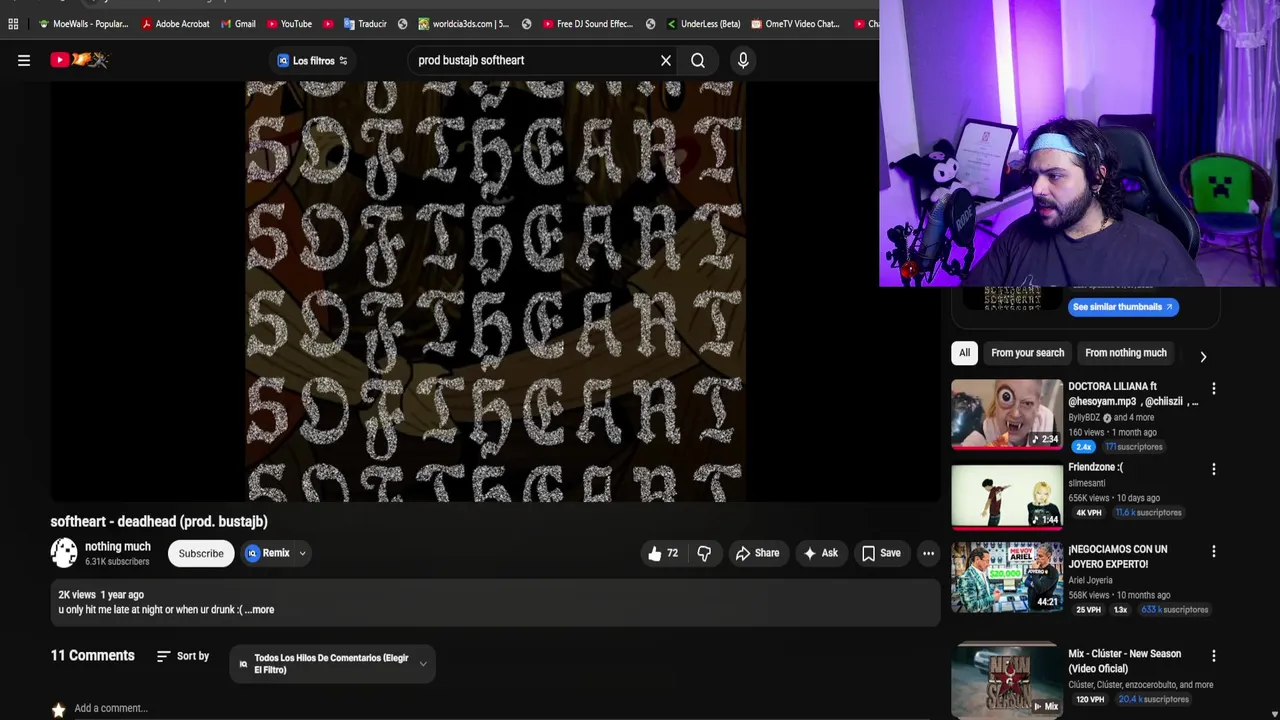Open the OmeTV Video Chat bookmark
This screenshot has width=1280, height=720.
(795, 24)
